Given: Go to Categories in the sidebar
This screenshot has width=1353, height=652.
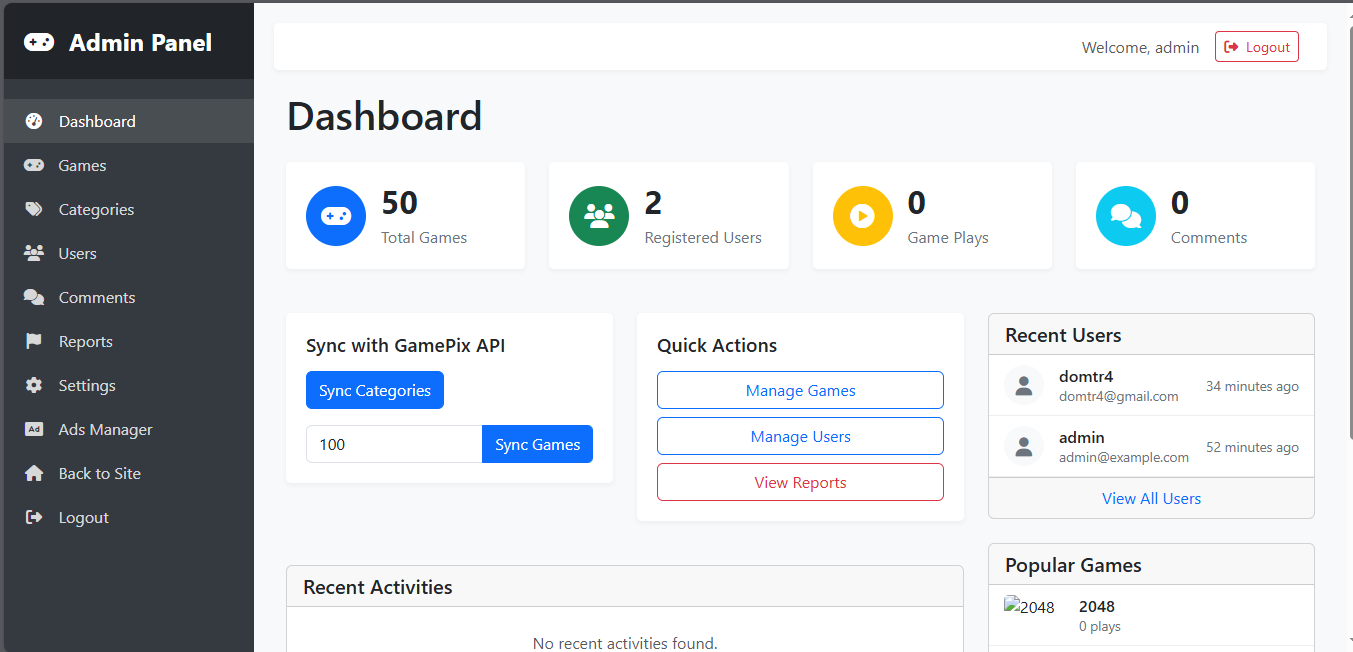Looking at the screenshot, I should [129, 209].
